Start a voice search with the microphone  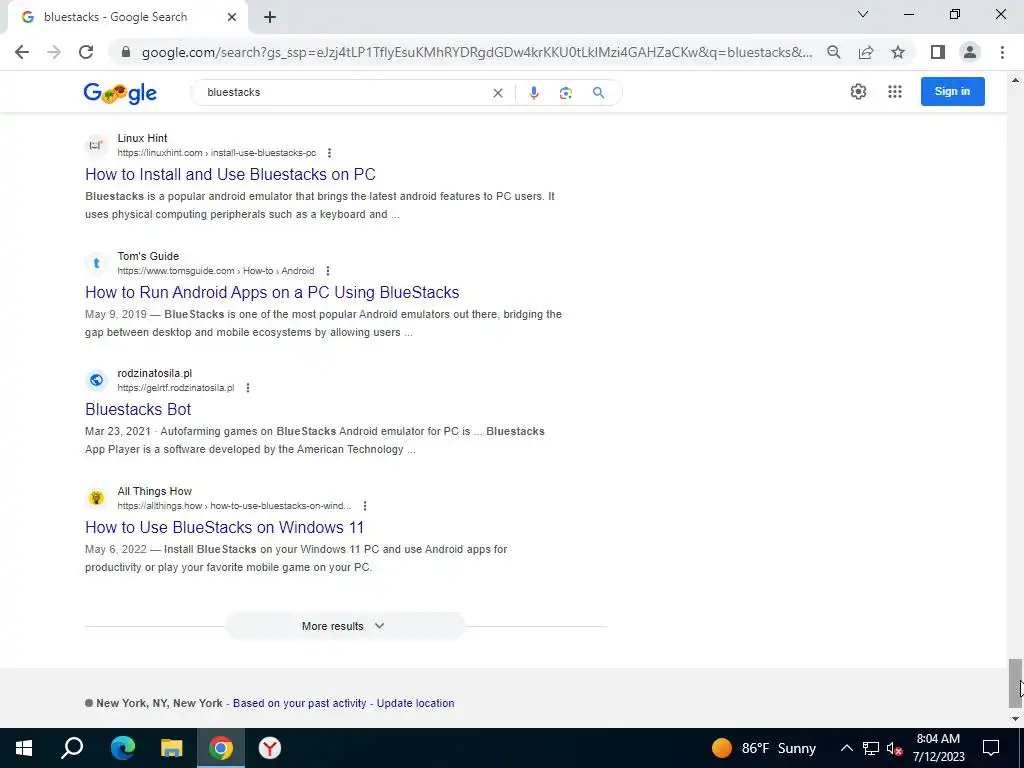point(534,93)
